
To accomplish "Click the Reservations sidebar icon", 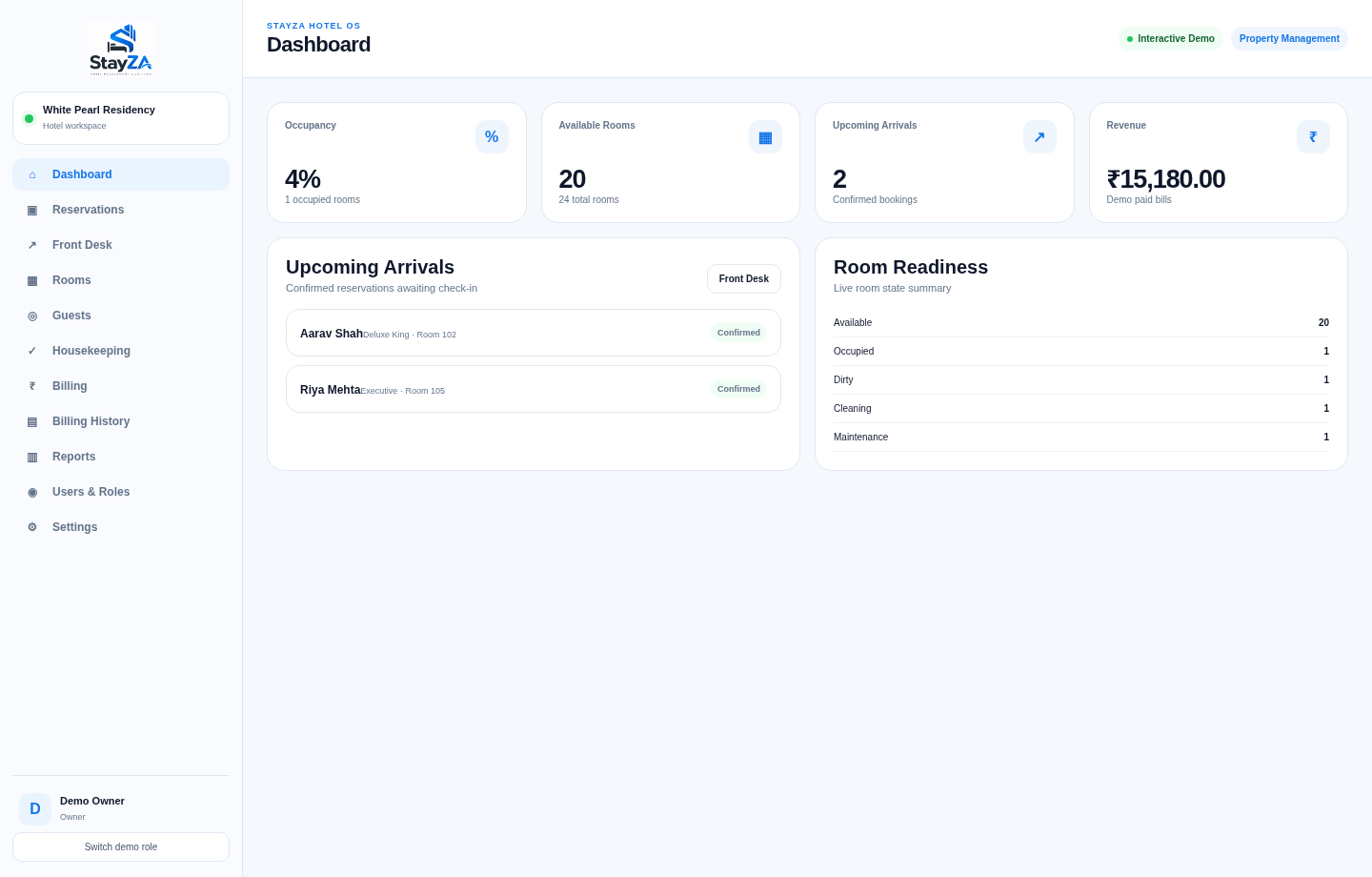I will click(32, 210).
